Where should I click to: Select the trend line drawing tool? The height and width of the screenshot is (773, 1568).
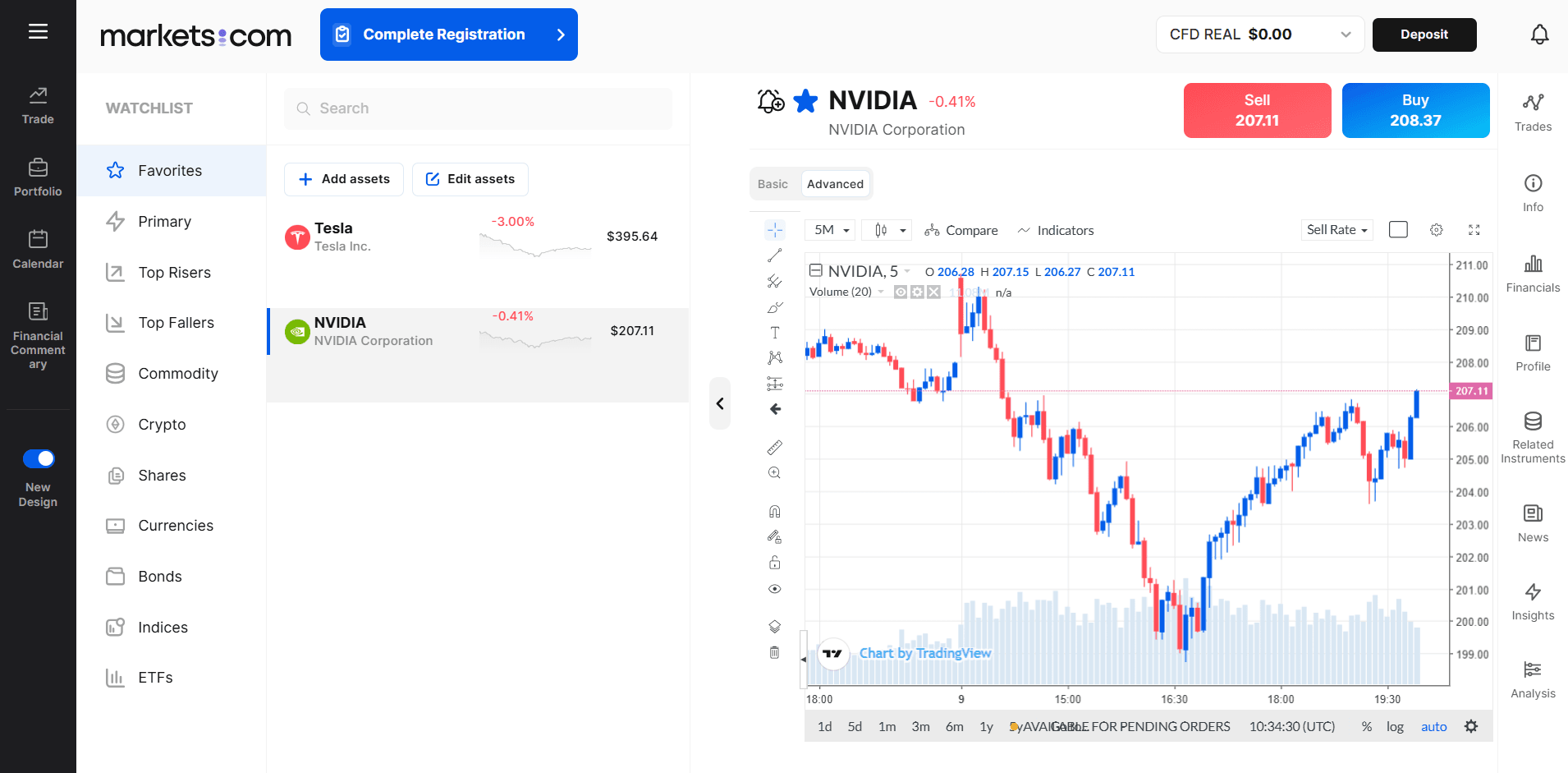point(774,256)
